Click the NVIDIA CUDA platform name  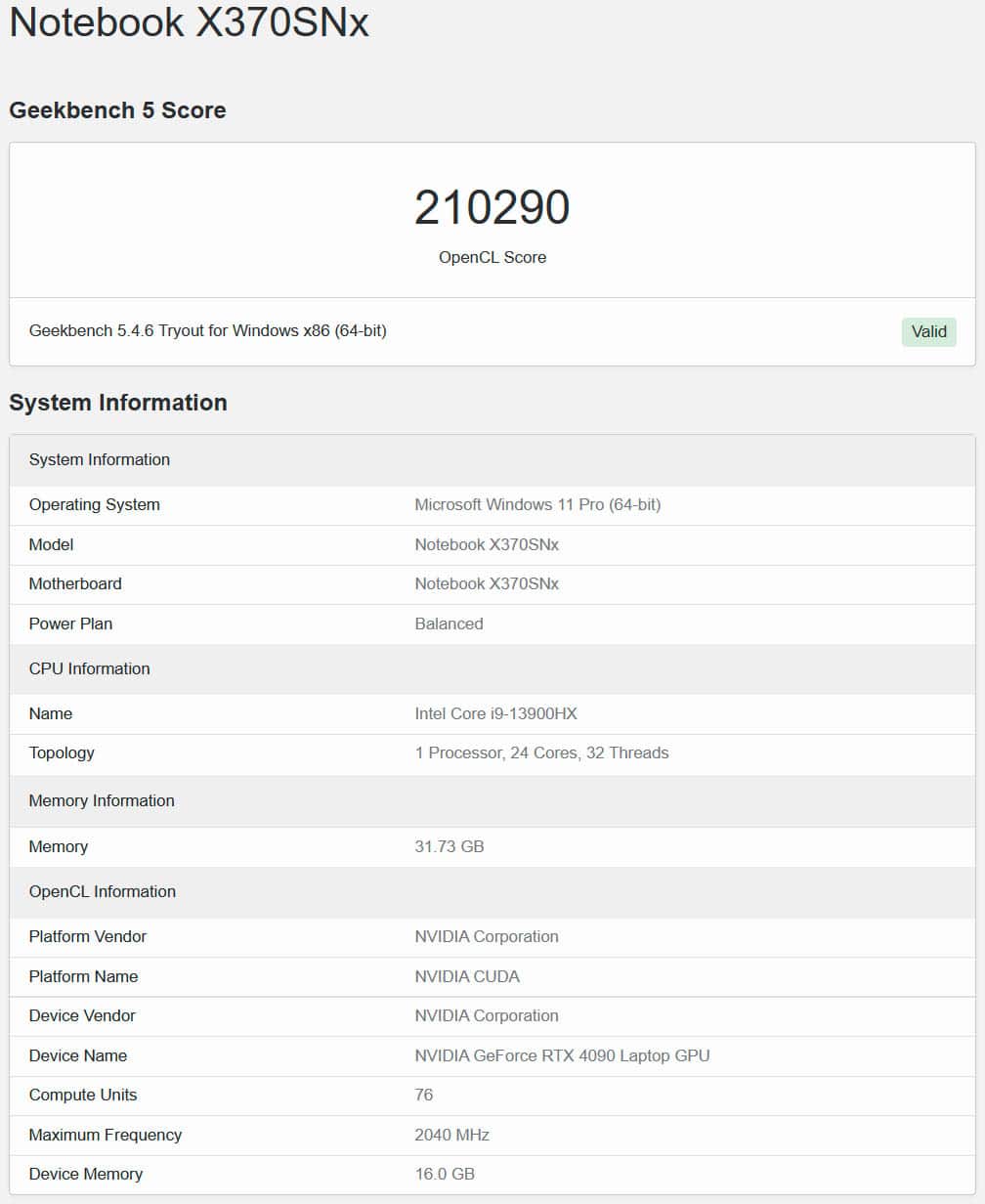(467, 976)
